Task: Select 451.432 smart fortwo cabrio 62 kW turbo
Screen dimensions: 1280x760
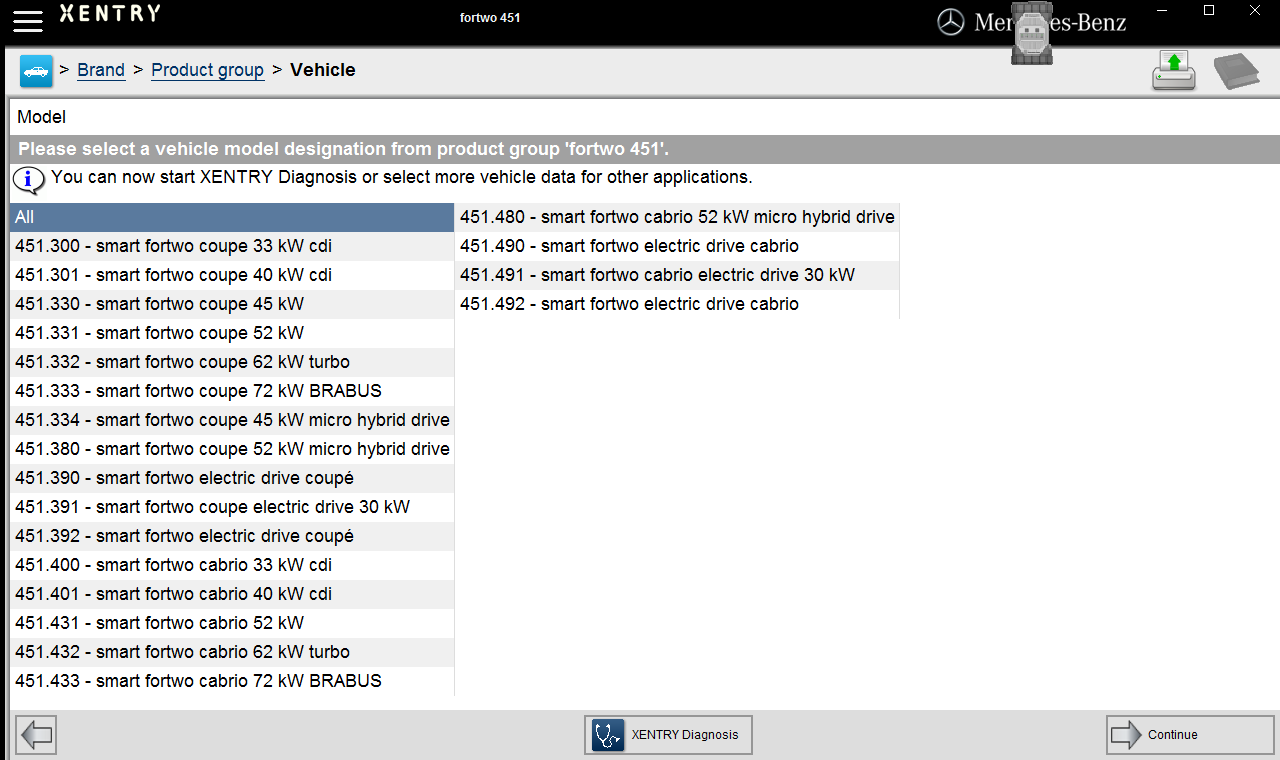Action: tap(232, 652)
